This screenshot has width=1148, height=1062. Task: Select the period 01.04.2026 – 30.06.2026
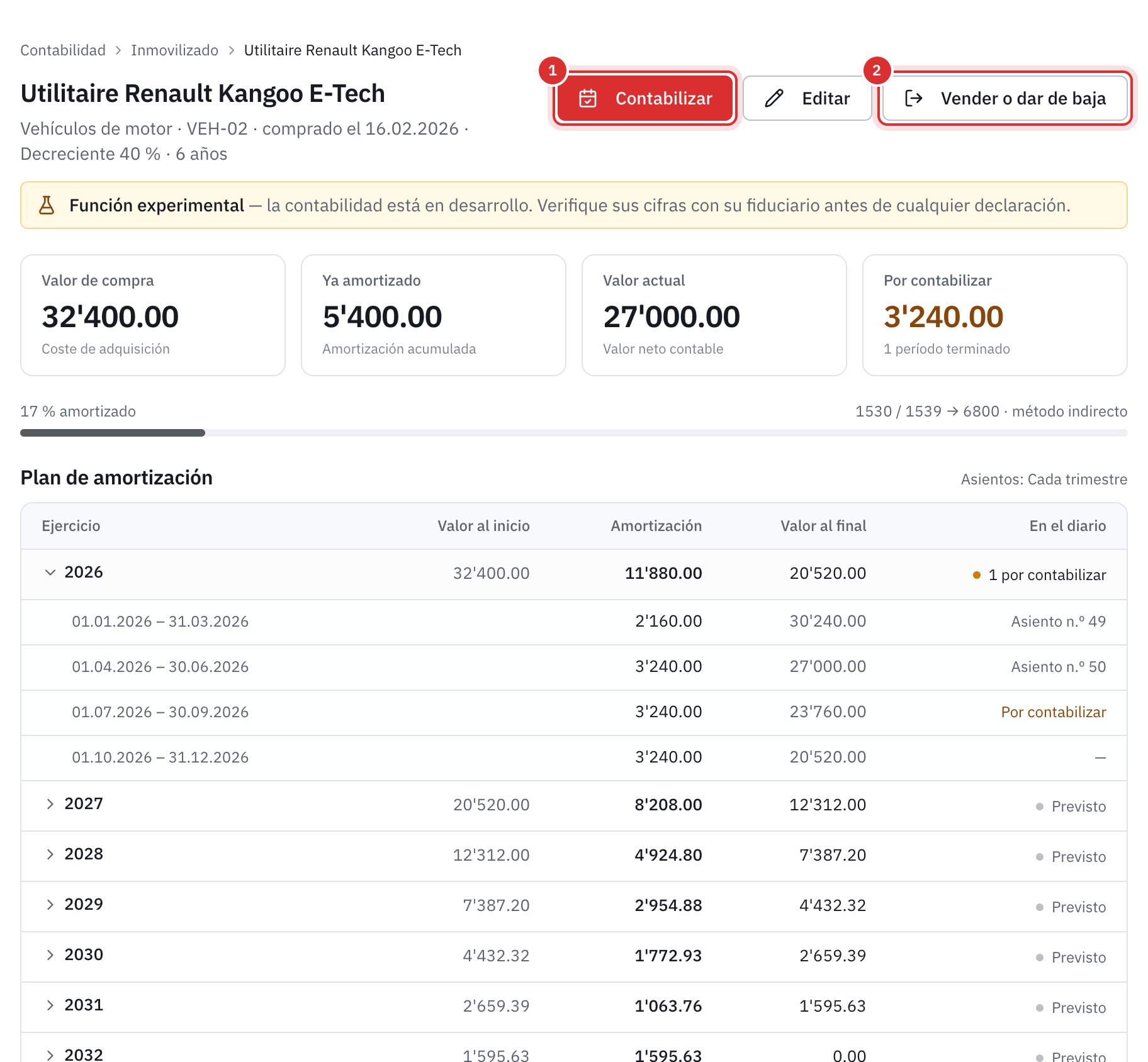click(x=160, y=667)
